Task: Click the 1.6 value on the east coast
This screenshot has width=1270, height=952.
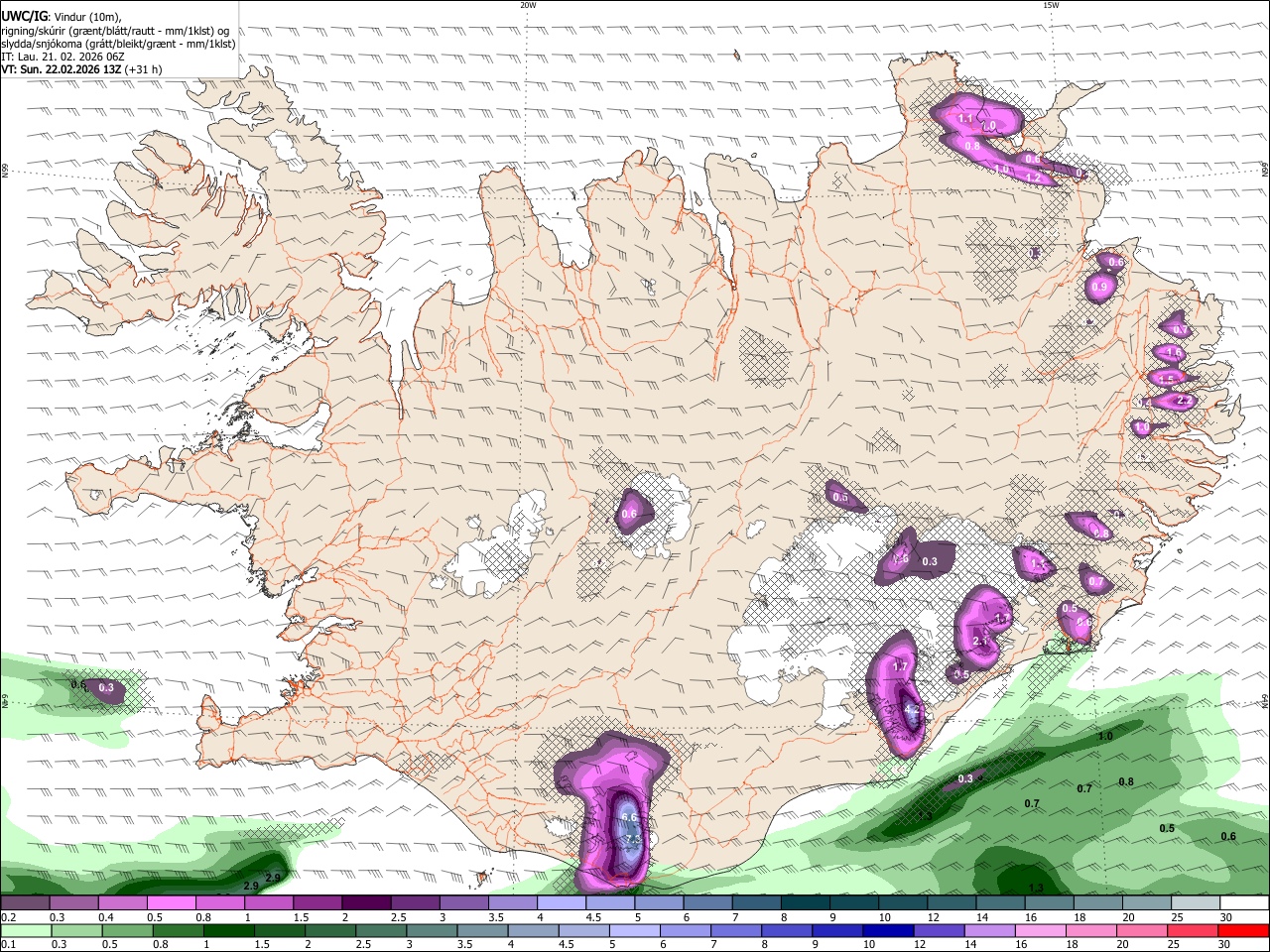Action: click(x=1175, y=353)
